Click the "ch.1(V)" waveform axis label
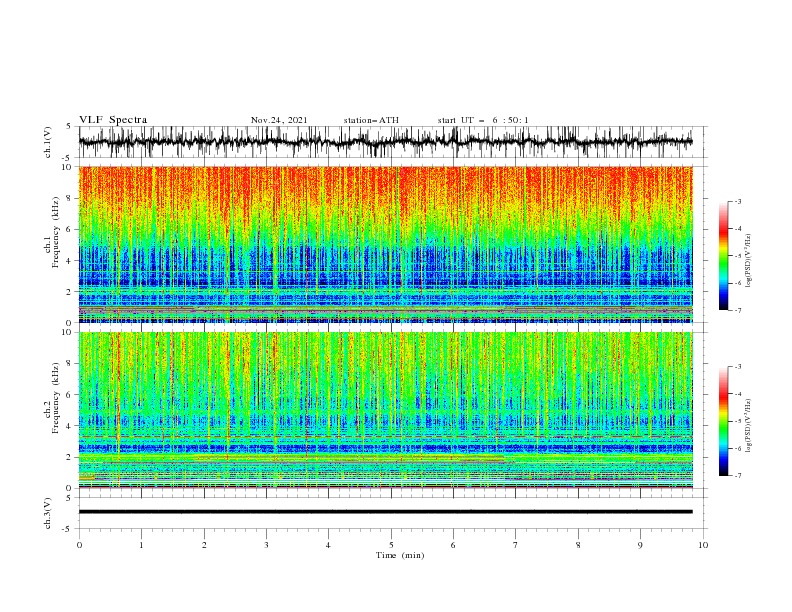 (x=48, y=142)
